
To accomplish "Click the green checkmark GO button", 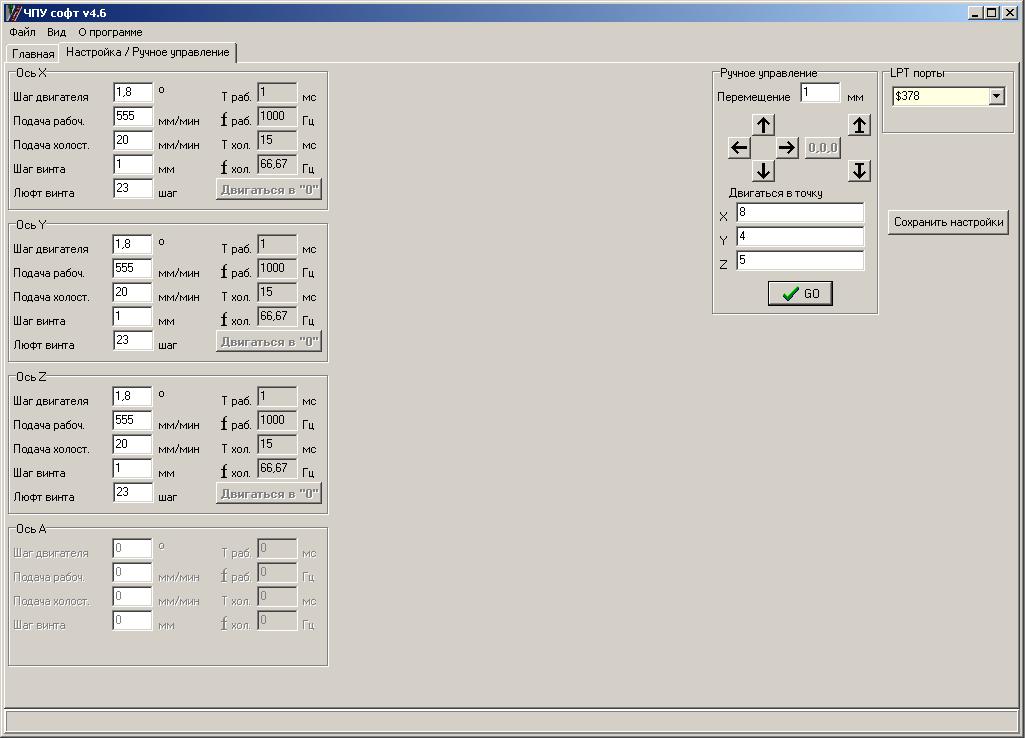I will pyautogui.click(x=800, y=293).
